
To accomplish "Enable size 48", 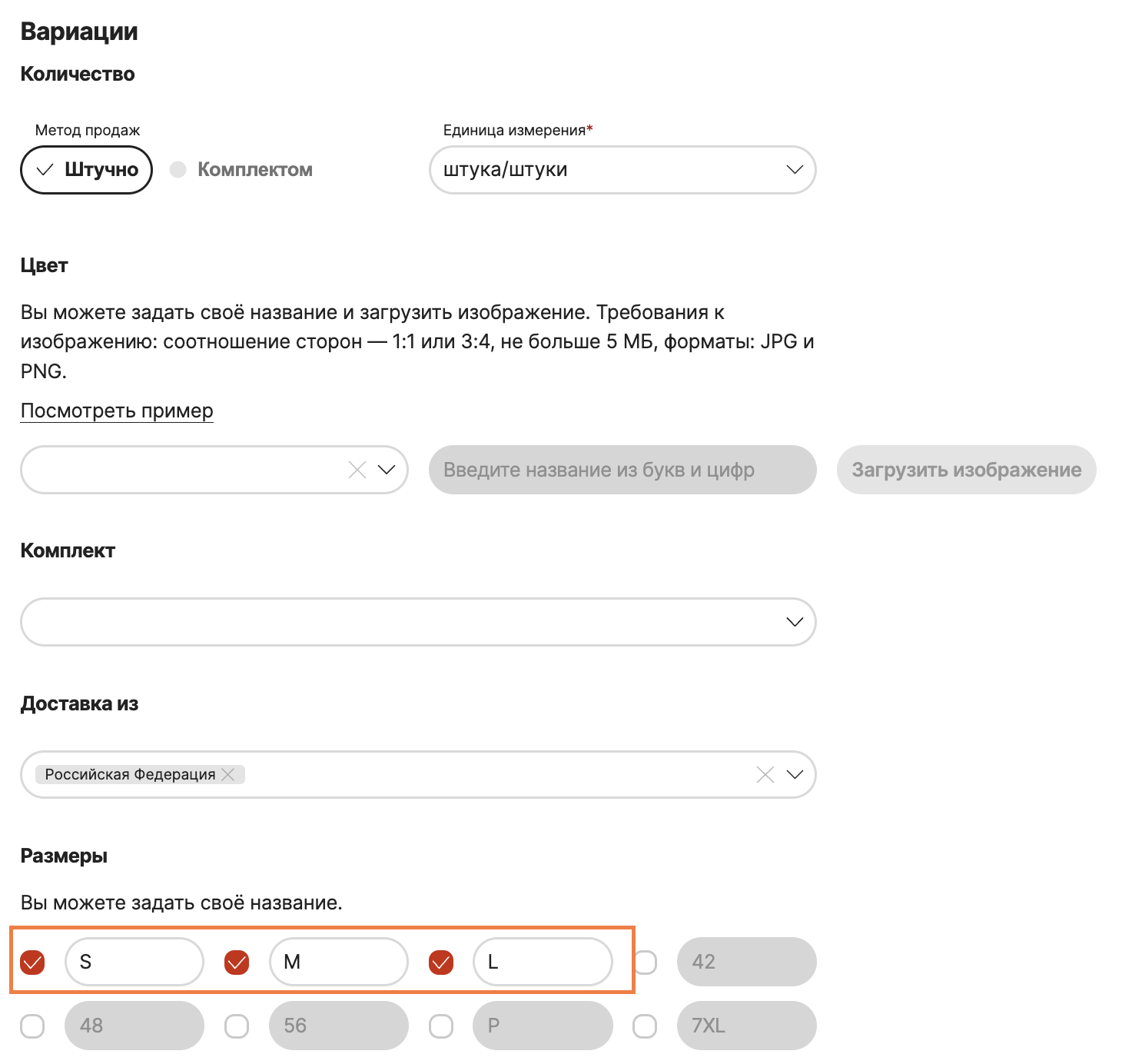I will point(32,1025).
